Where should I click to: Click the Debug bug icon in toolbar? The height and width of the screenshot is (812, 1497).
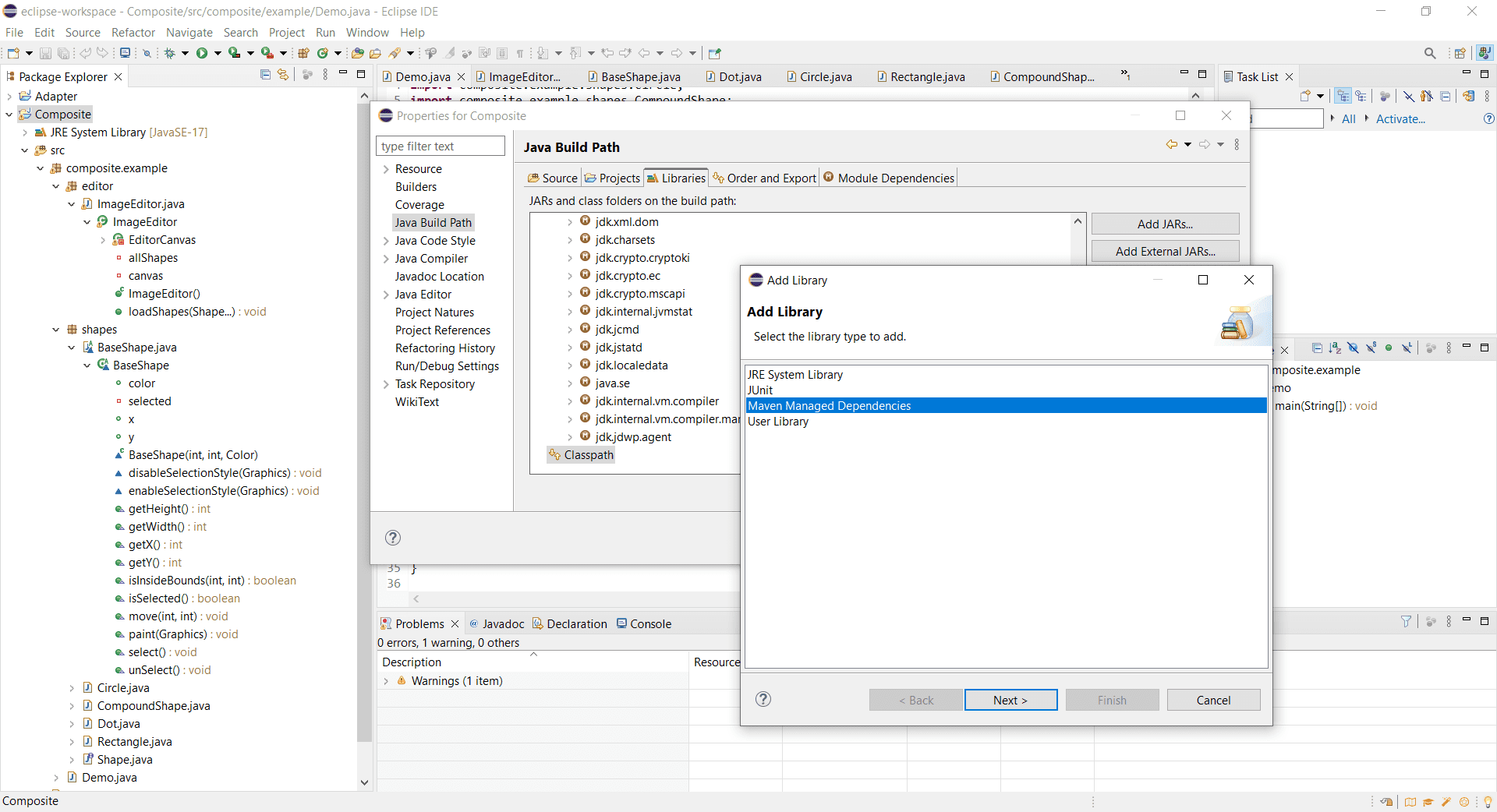[169, 53]
